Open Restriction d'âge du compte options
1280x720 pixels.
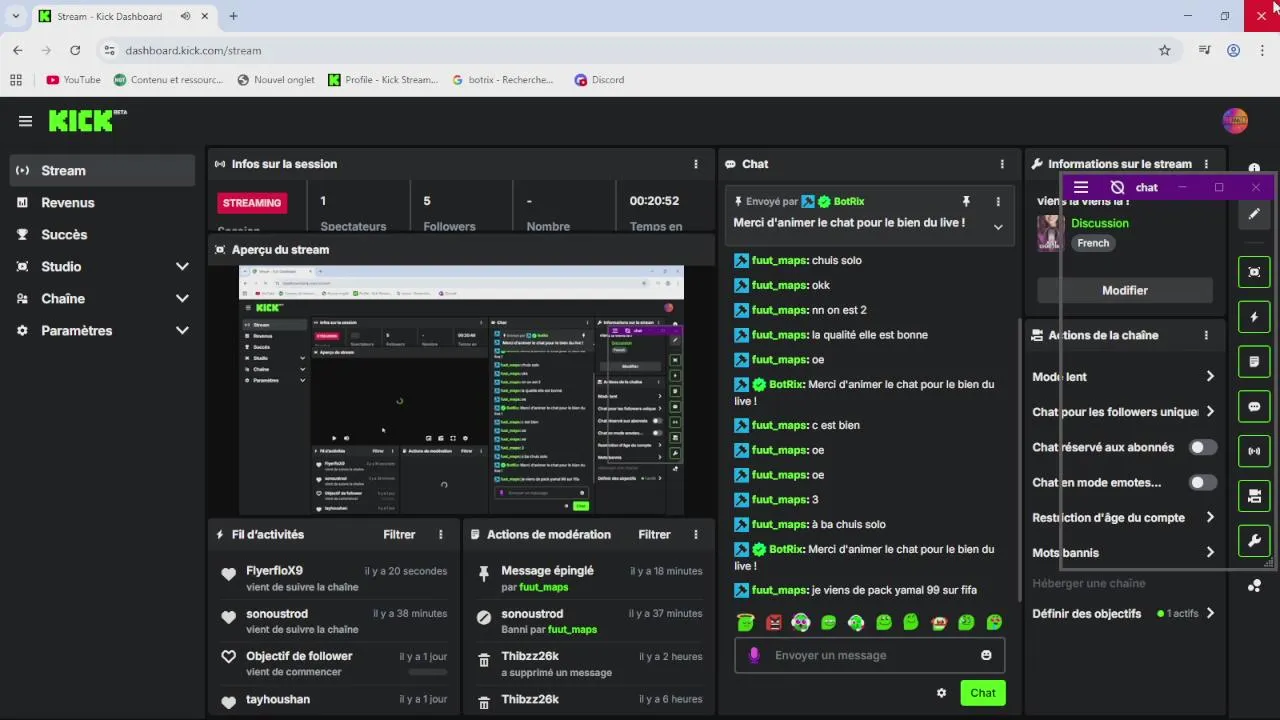tap(1124, 517)
